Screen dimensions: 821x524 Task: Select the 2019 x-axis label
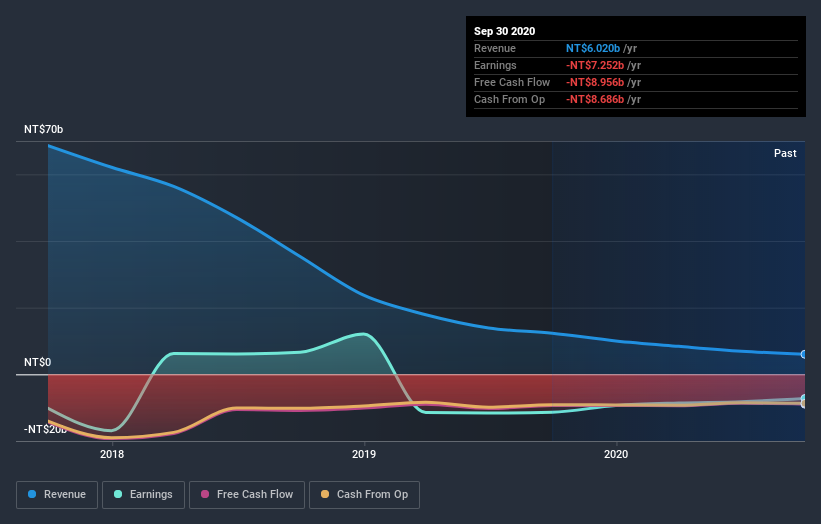[x=364, y=454]
